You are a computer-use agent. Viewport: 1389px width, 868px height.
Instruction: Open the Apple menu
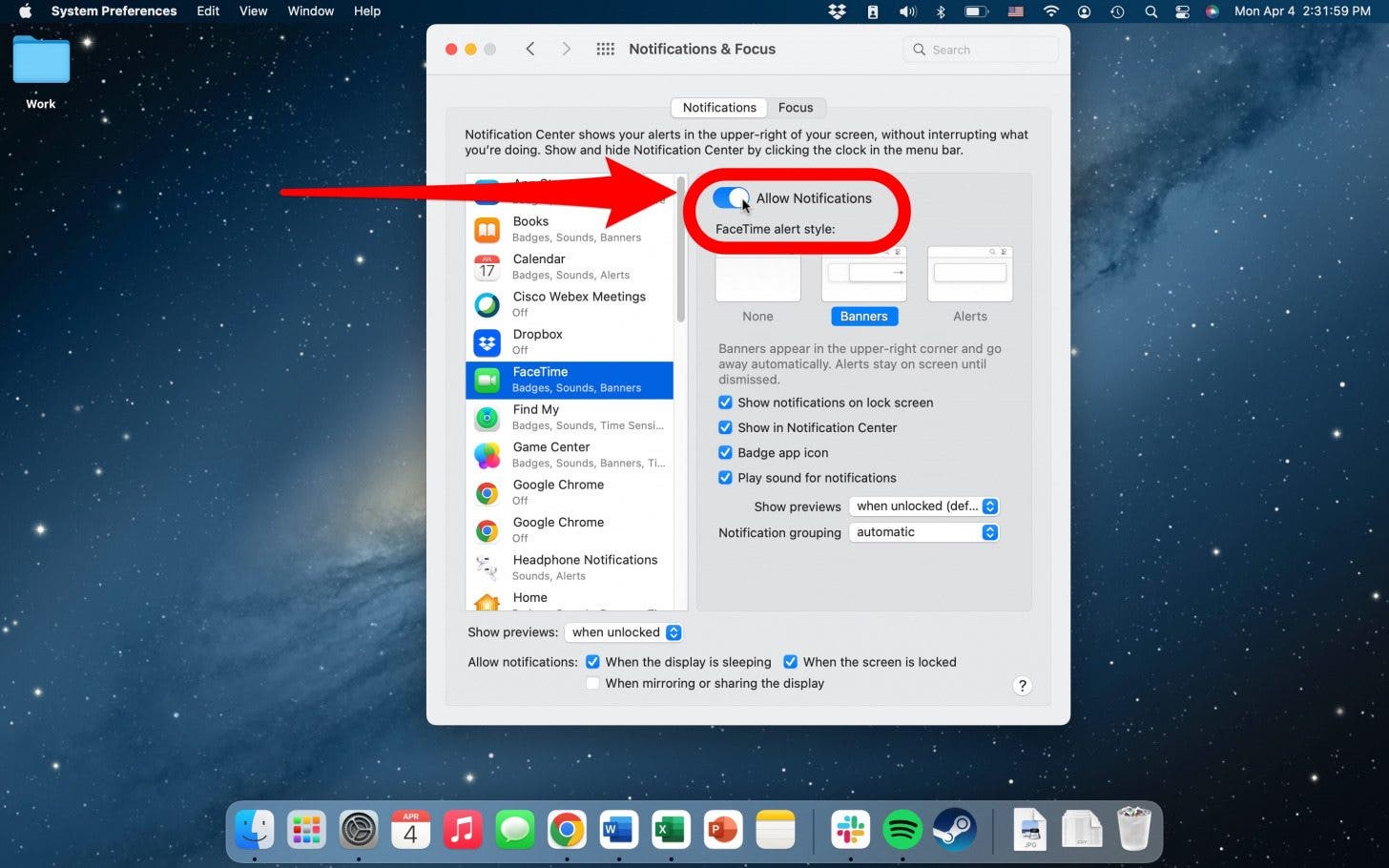pyautogui.click(x=25, y=11)
